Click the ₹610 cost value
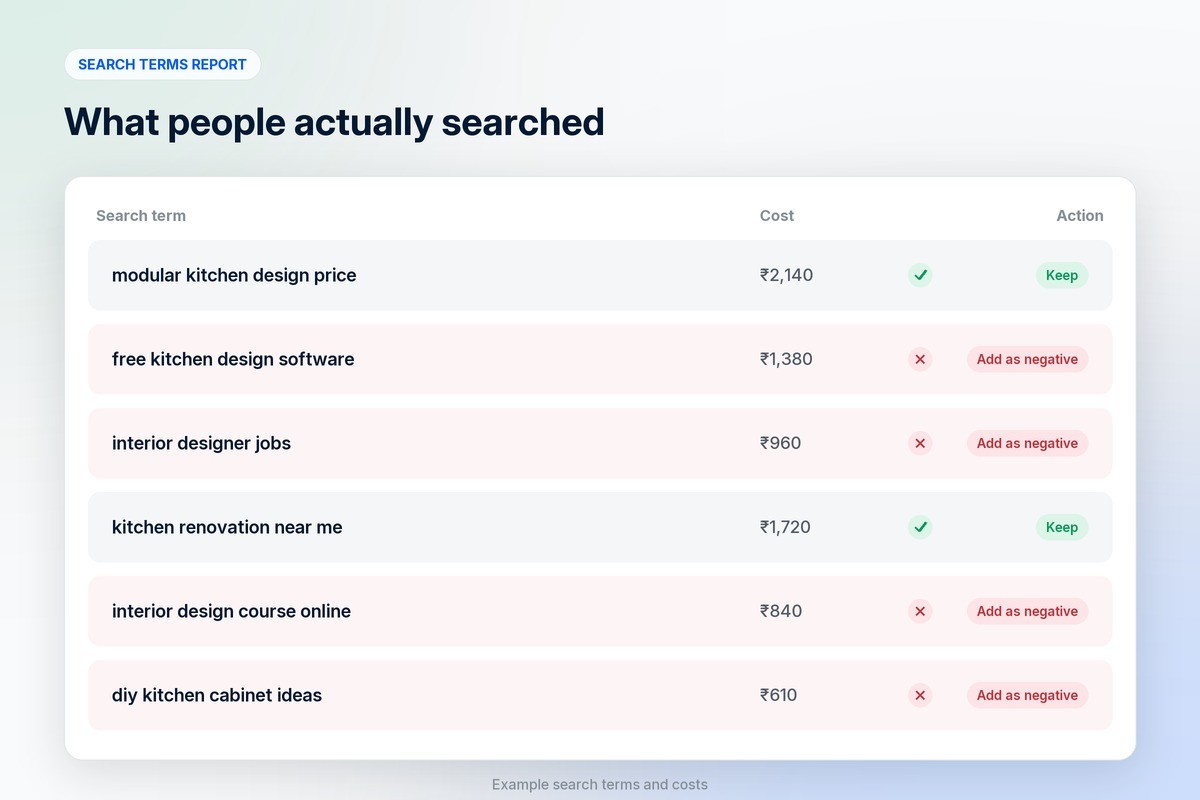This screenshot has height=800, width=1200. (778, 695)
